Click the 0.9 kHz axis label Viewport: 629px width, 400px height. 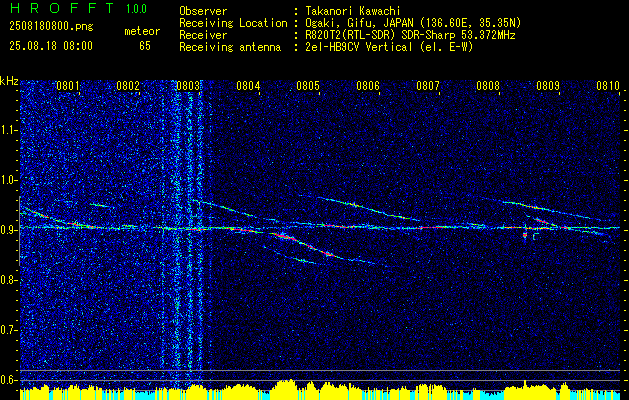(9, 230)
